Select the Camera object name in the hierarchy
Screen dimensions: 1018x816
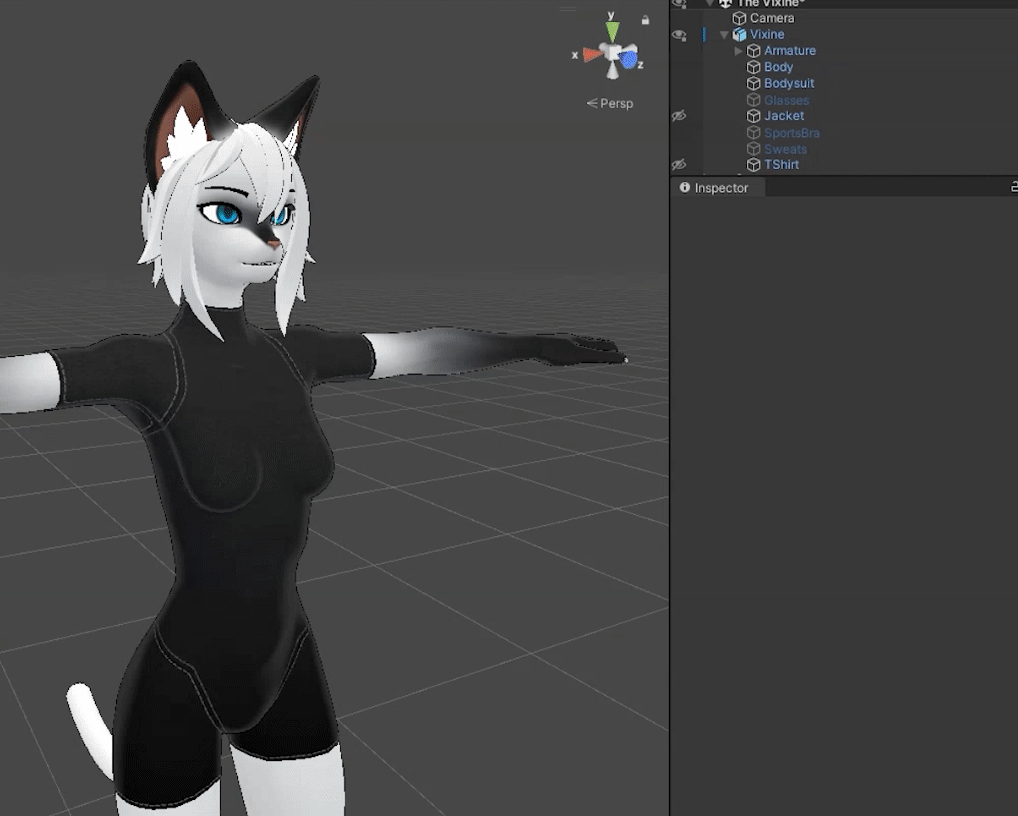click(772, 18)
